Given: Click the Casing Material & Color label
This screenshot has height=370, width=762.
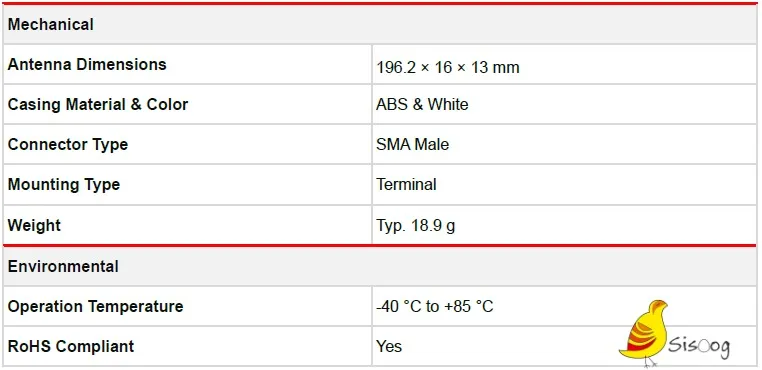Looking at the screenshot, I should click(x=98, y=105).
